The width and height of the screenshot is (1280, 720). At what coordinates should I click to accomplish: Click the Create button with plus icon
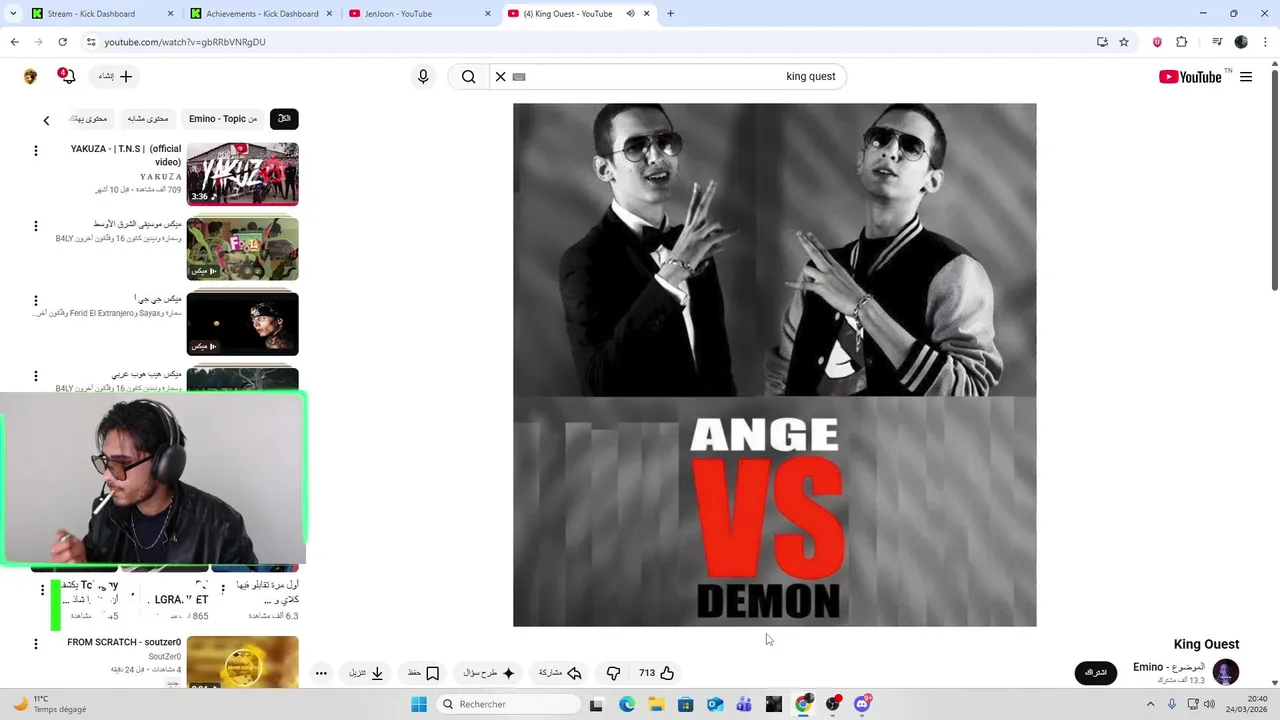[115, 77]
